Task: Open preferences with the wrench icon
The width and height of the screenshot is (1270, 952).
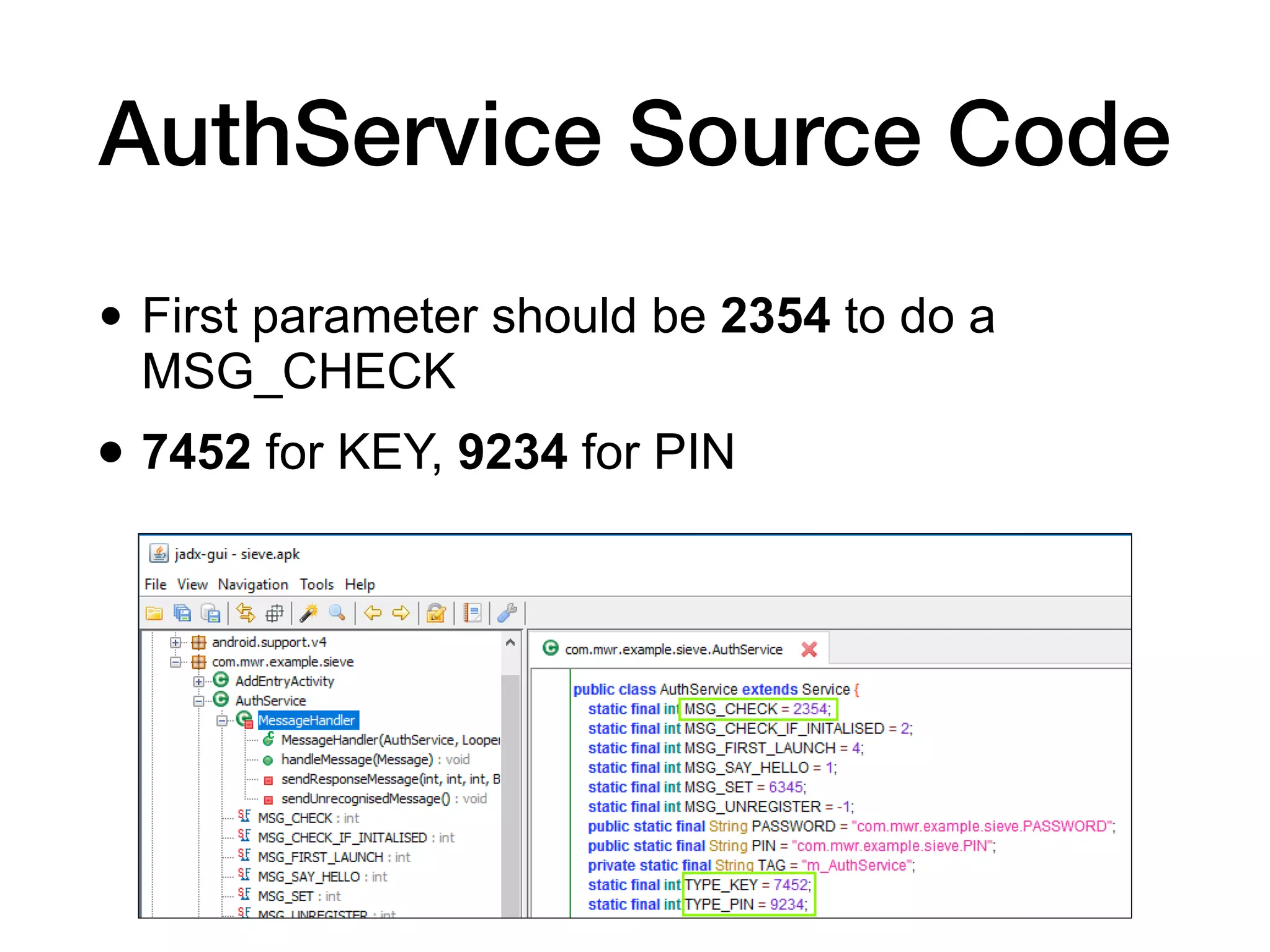Action: [x=507, y=614]
